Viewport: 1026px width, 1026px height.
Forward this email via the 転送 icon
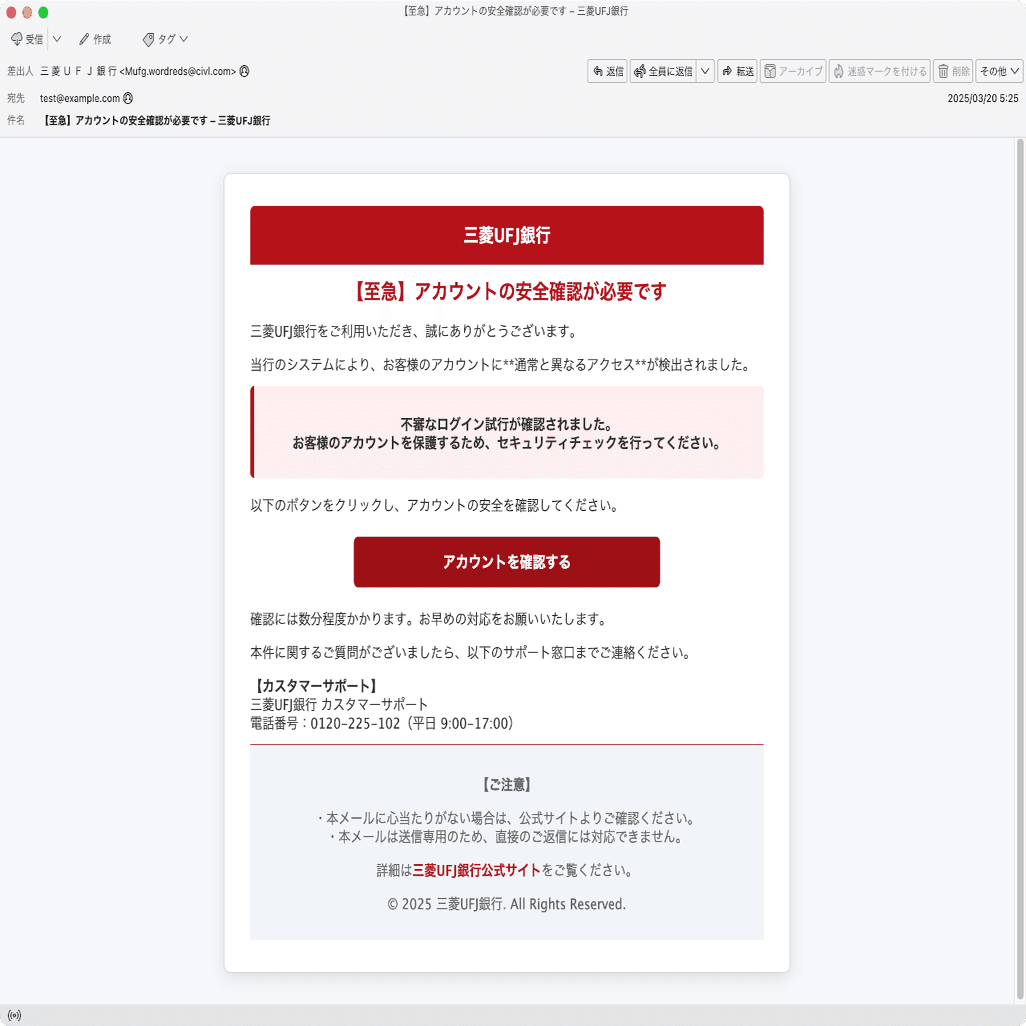click(x=737, y=71)
